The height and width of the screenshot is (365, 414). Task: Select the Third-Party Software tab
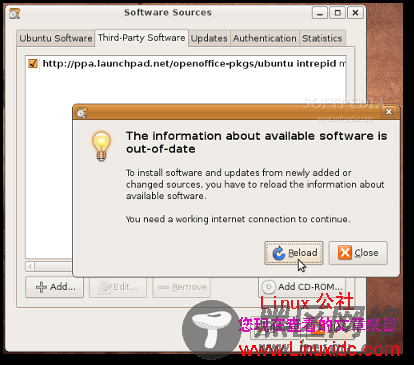[x=142, y=38]
